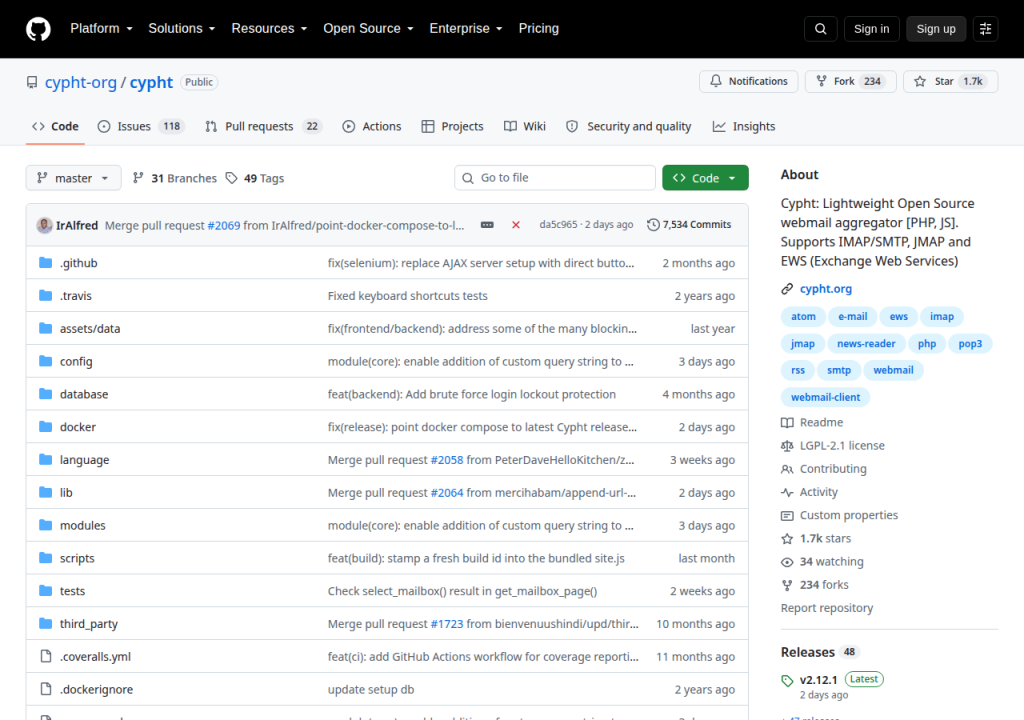Click the Sign up button

click(936, 29)
